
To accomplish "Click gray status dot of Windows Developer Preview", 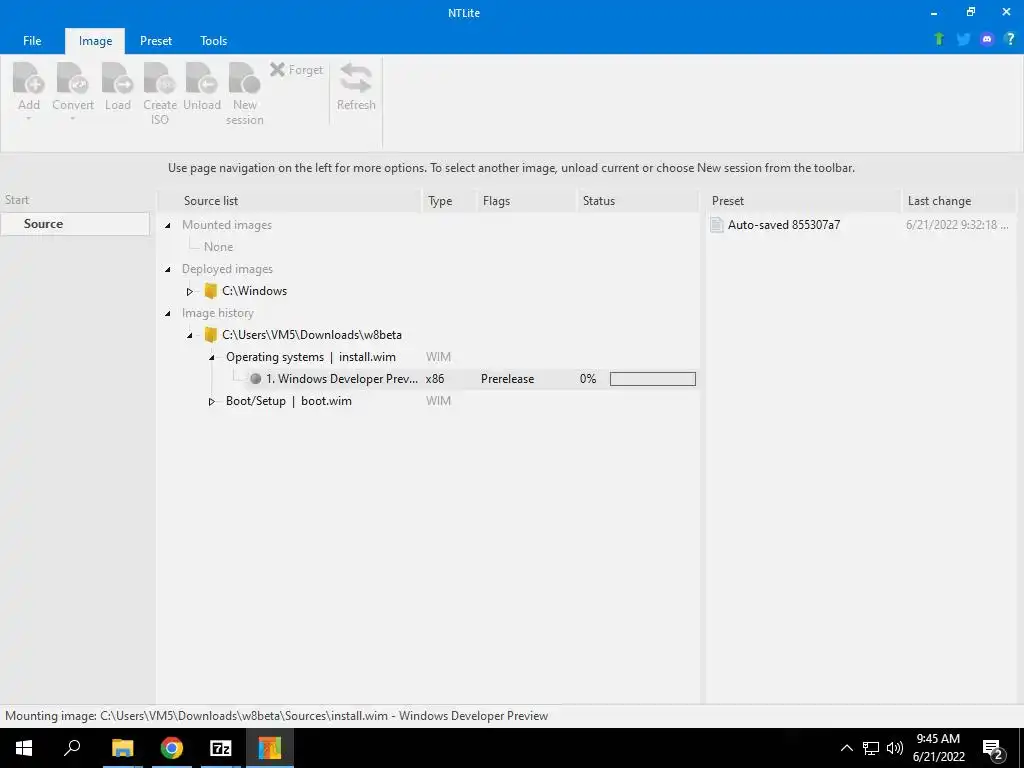I will [256, 379].
